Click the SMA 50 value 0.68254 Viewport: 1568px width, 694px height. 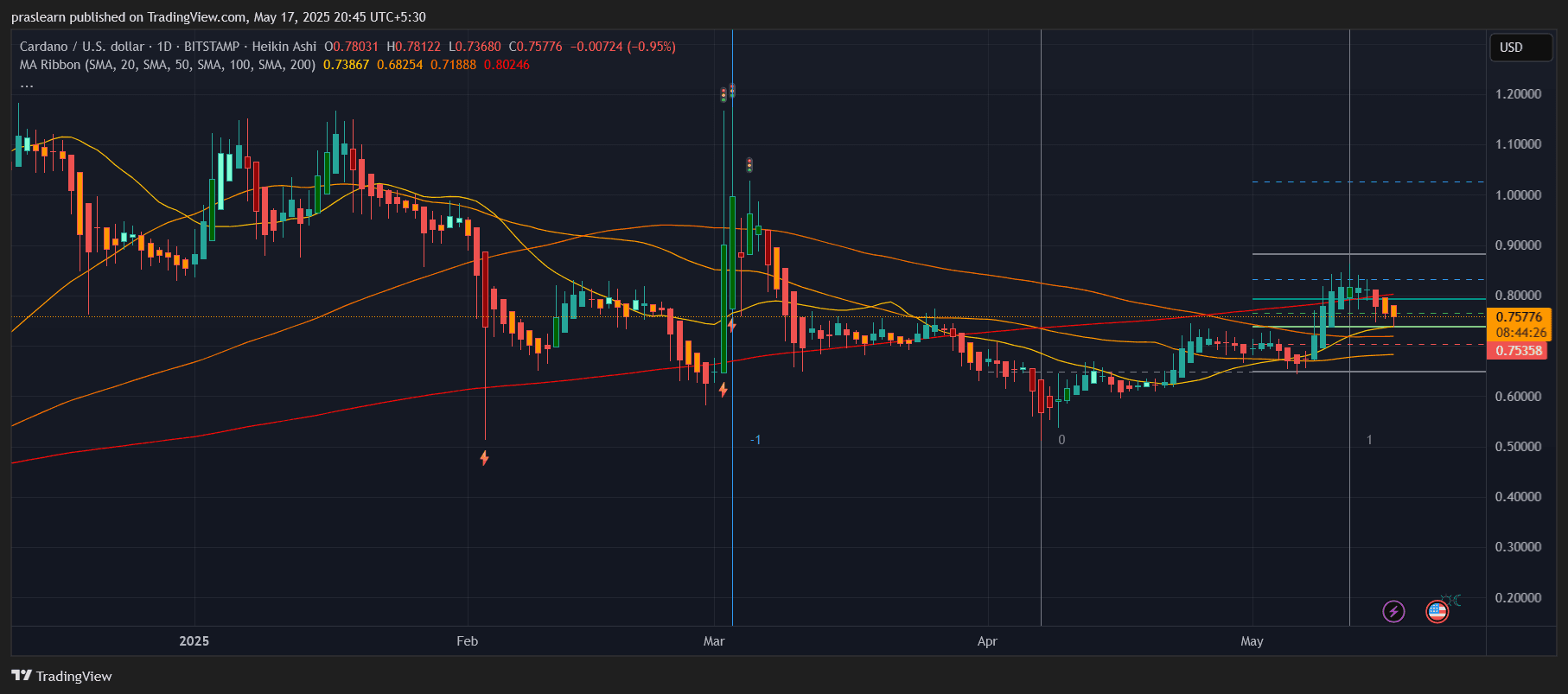(x=399, y=65)
